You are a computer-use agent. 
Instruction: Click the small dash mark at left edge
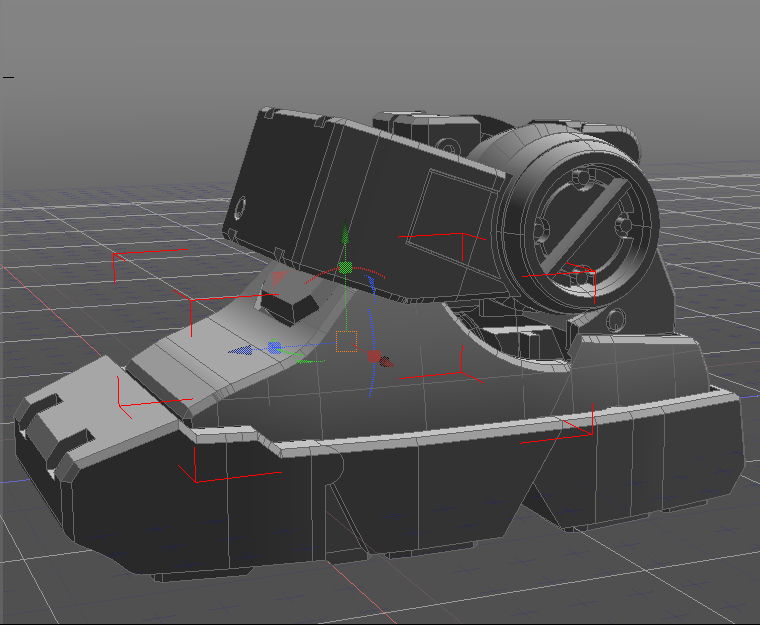pyautogui.click(x=8, y=76)
